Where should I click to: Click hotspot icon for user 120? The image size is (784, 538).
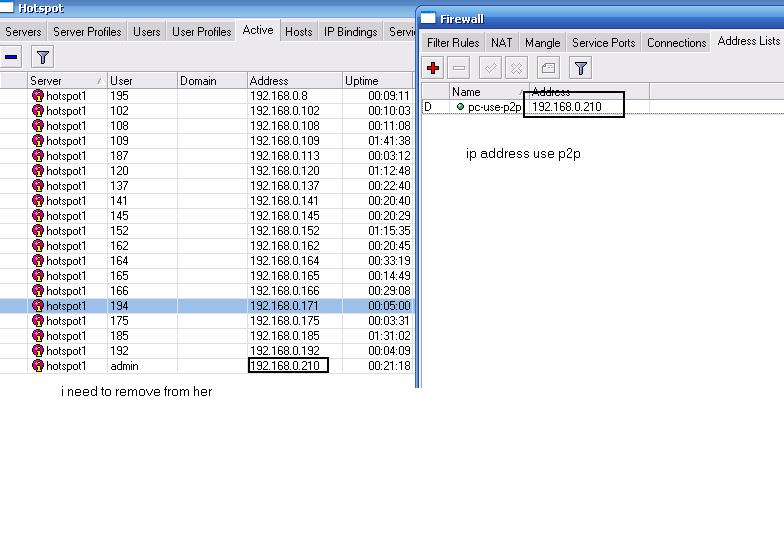pyautogui.click(x=38, y=170)
